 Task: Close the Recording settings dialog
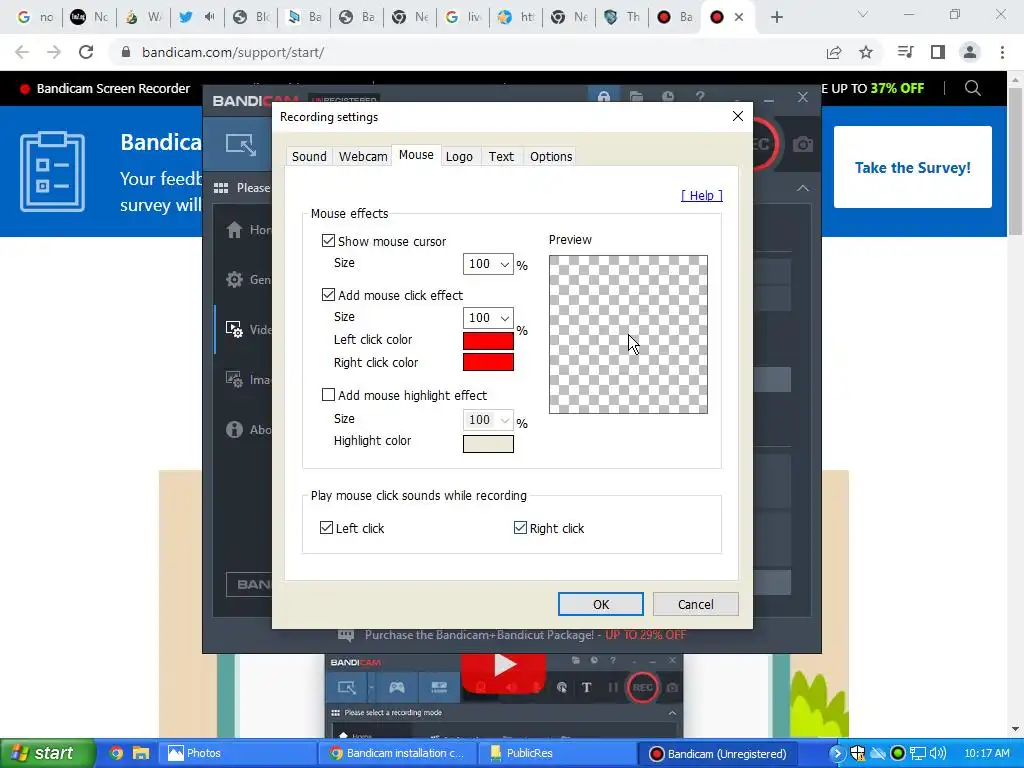coord(737,116)
